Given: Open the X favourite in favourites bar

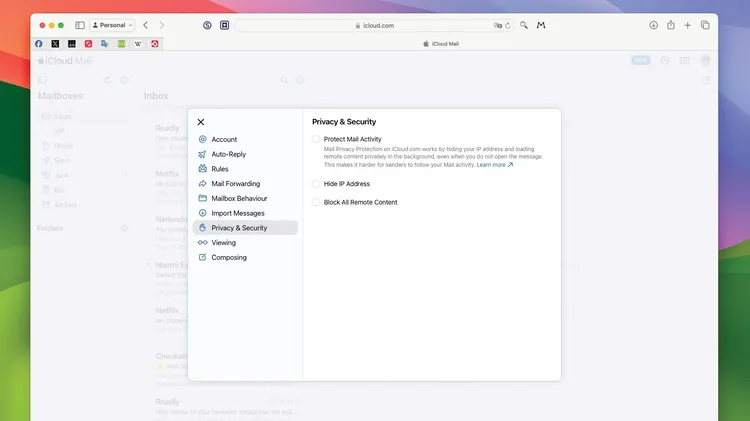Looking at the screenshot, I should tap(55, 44).
